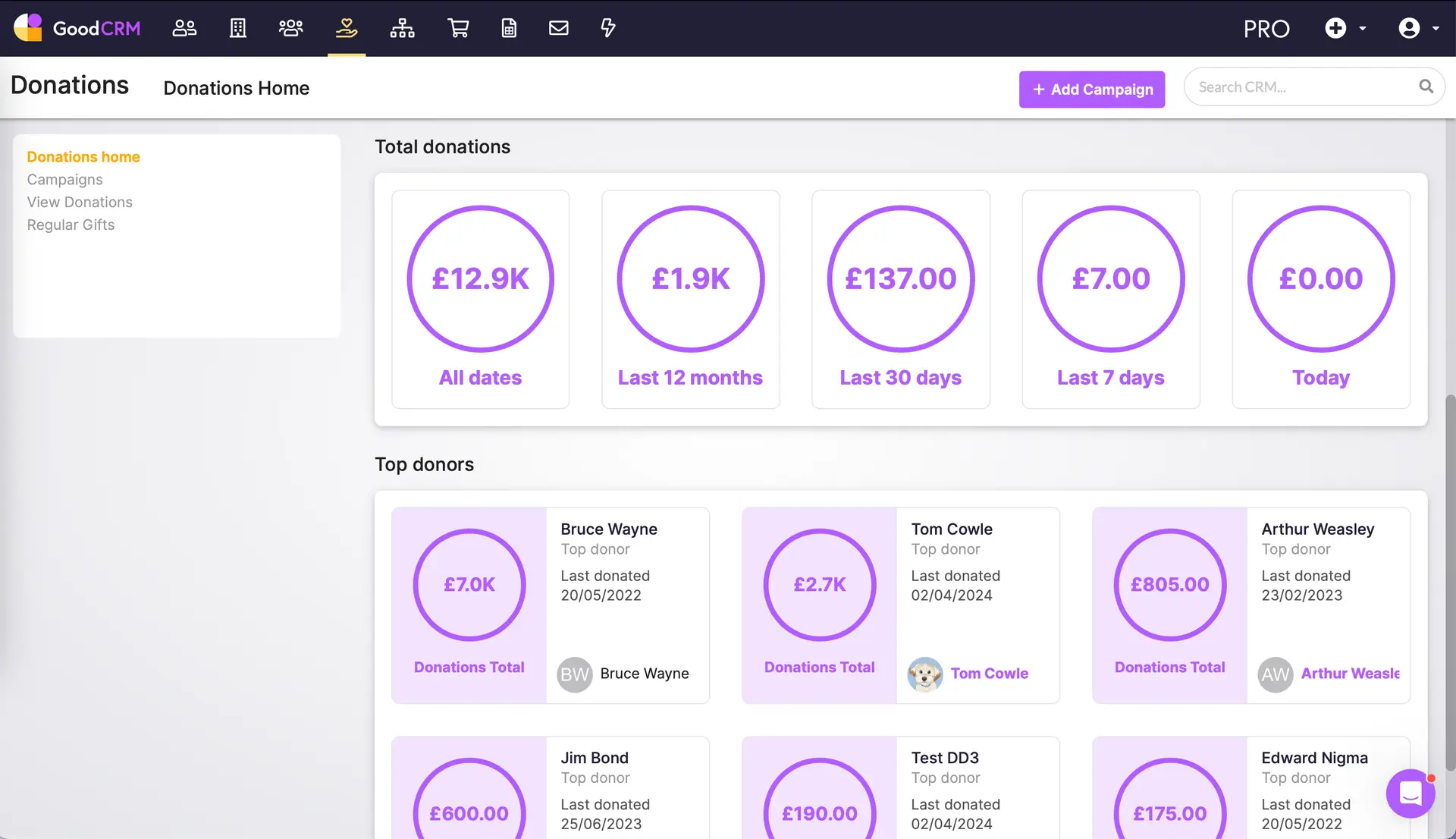This screenshot has width=1456, height=839.
Task: Select Campaigns in the sidebar
Action: [x=64, y=180]
